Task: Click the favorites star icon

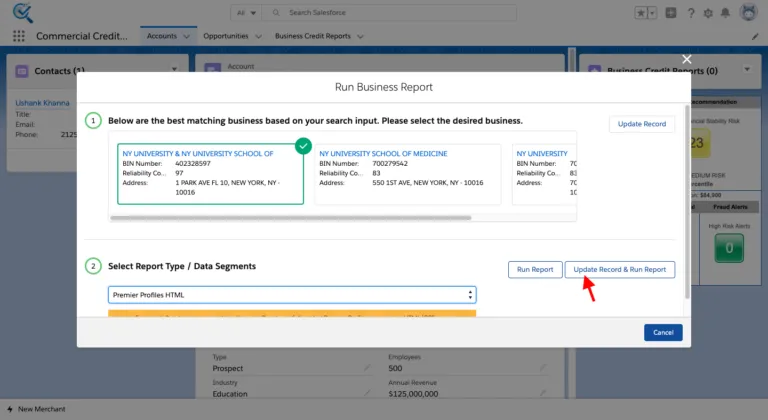Action: tap(641, 13)
